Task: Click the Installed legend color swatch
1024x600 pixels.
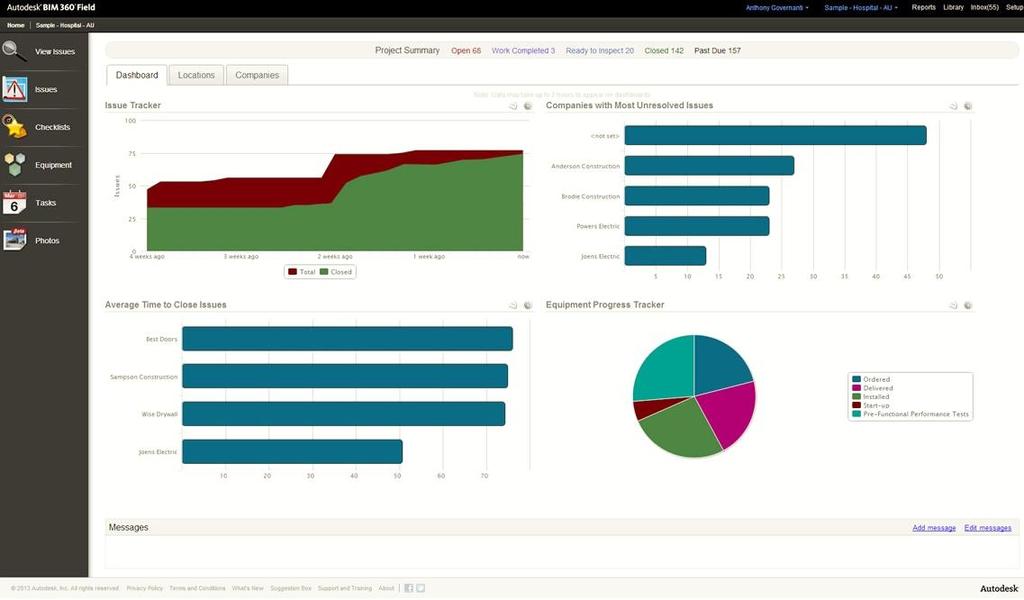Action: click(856, 396)
